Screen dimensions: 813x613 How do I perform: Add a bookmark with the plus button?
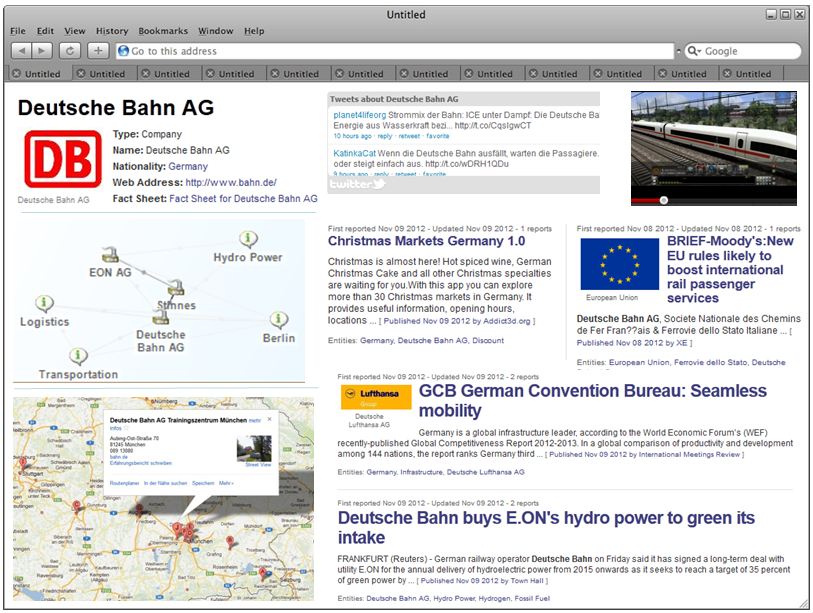click(x=98, y=51)
